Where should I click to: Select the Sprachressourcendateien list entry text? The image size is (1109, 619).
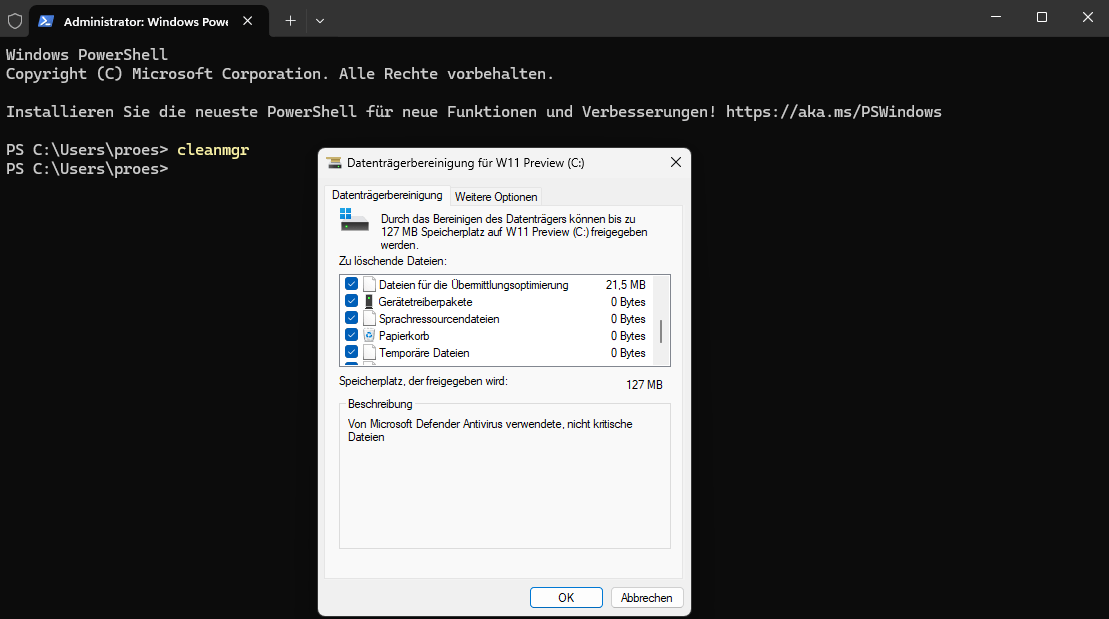click(439, 319)
